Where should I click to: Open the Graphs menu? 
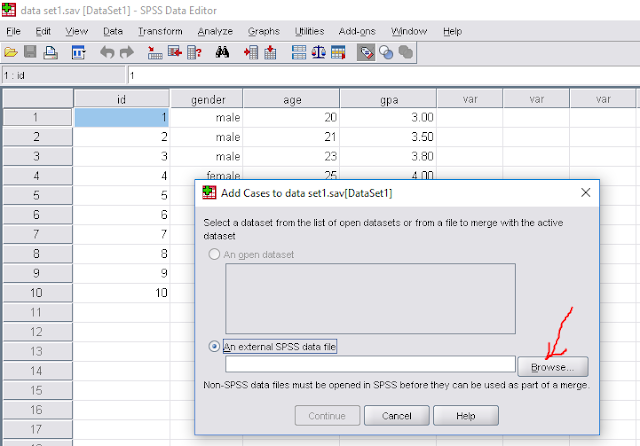pyautogui.click(x=264, y=31)
